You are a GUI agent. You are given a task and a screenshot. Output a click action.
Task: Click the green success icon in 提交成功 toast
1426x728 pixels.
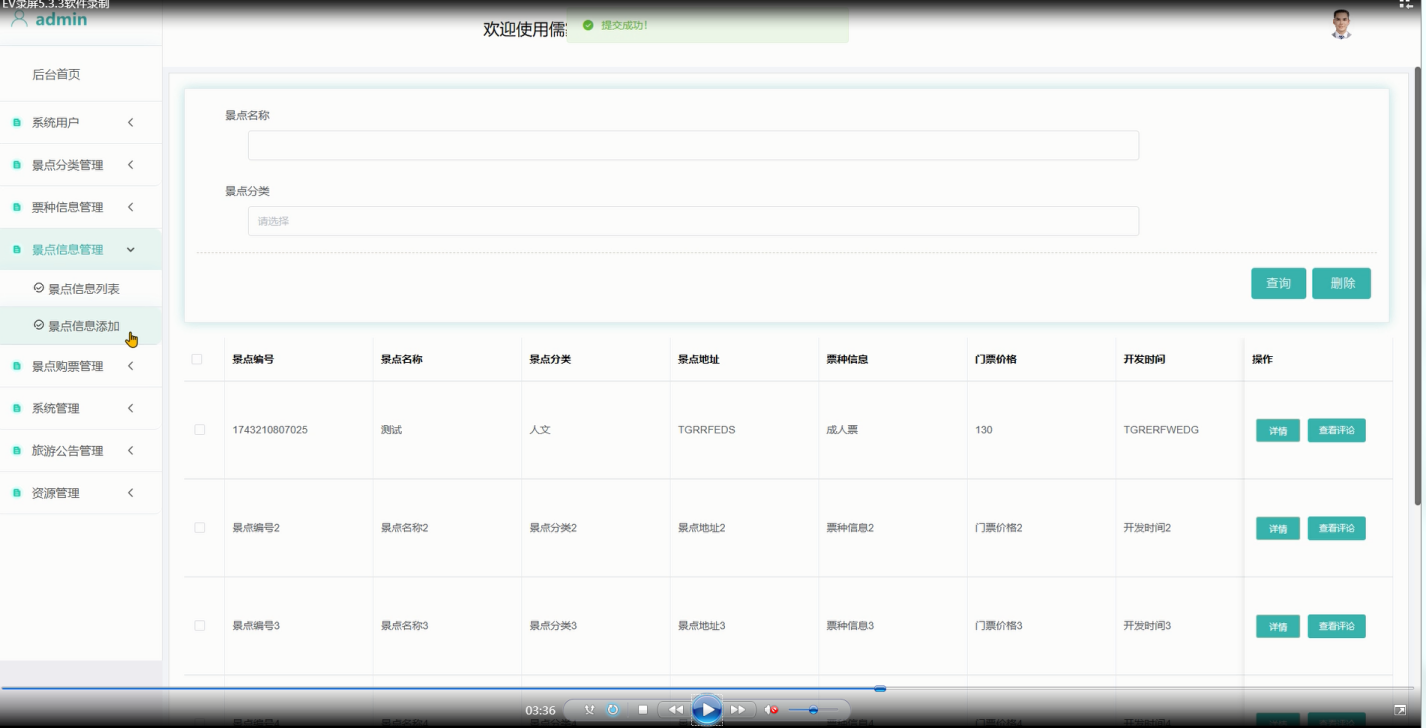coord(588,25)
